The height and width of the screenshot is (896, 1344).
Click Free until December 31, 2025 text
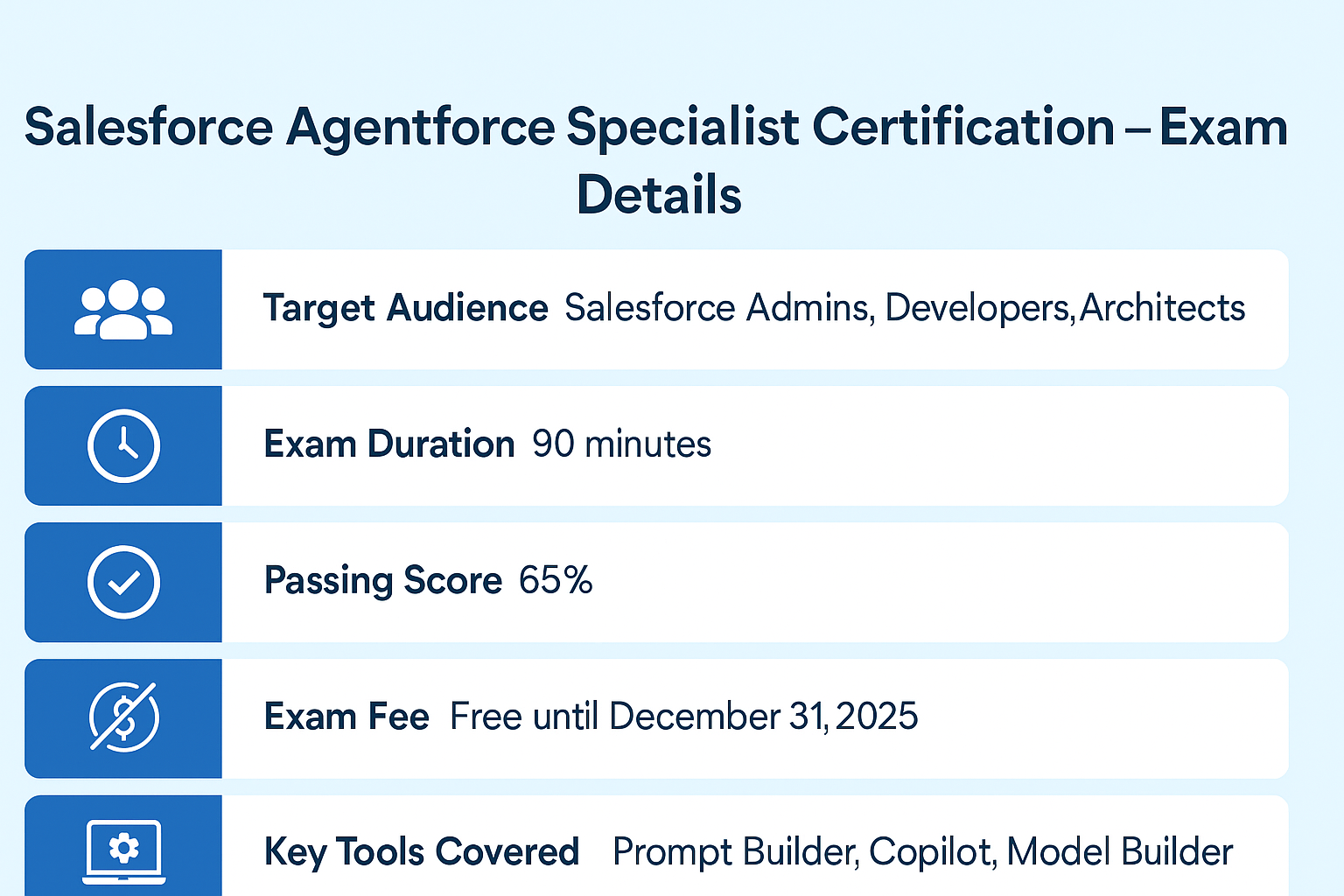tap(684, 717)
